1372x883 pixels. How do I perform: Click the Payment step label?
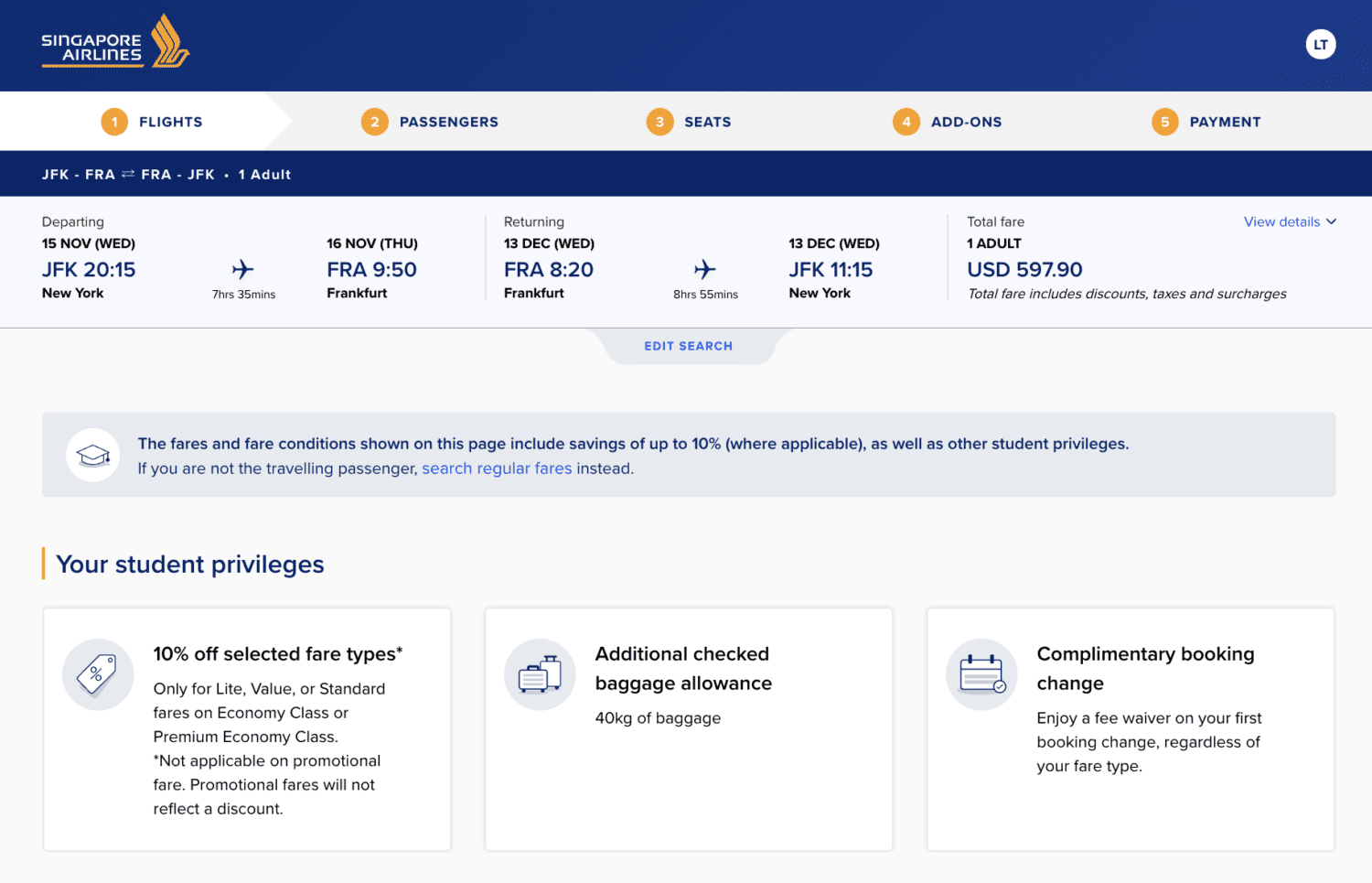tap(1226, 121)
